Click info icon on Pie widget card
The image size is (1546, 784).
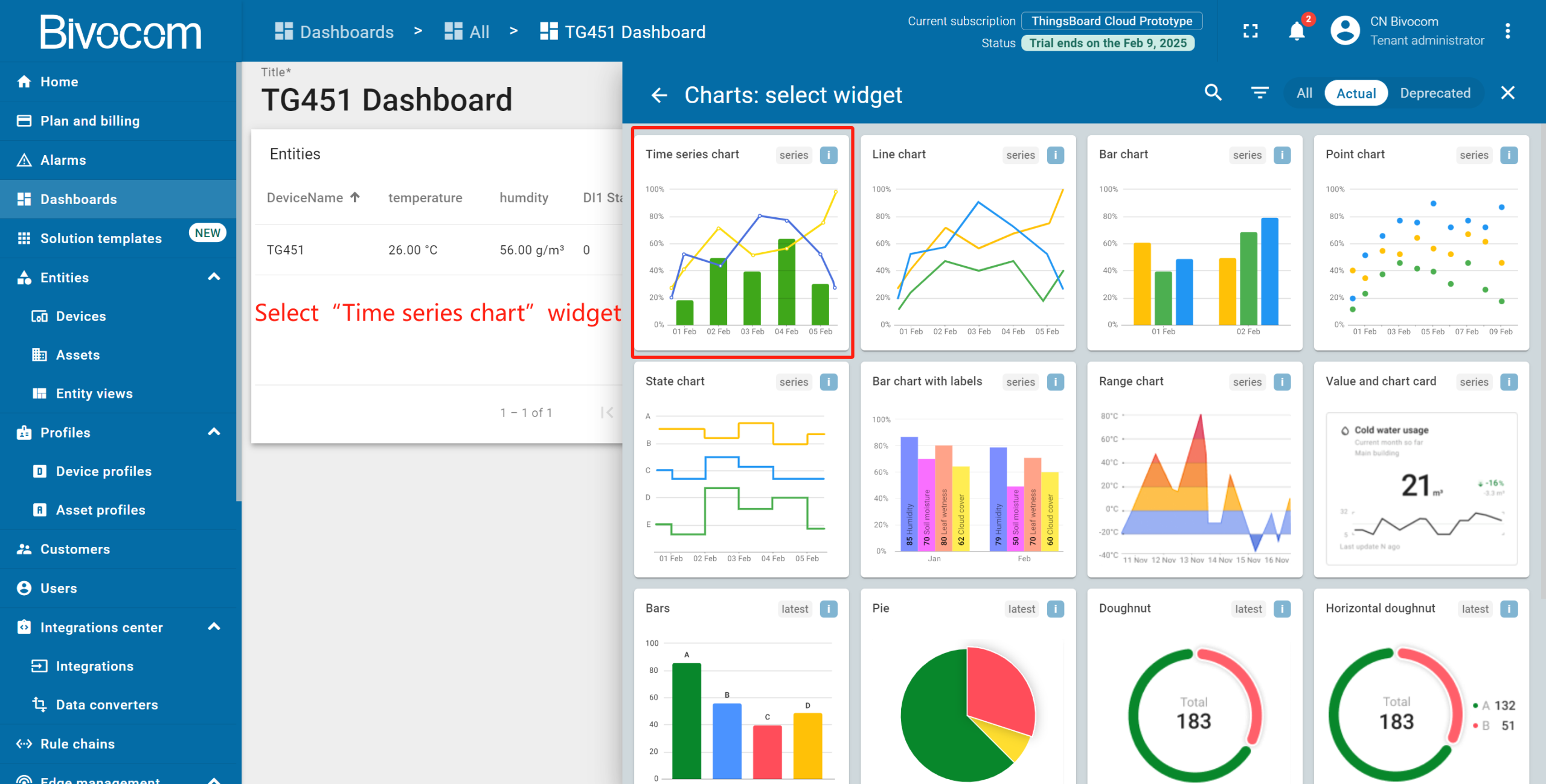(1055, 609)
